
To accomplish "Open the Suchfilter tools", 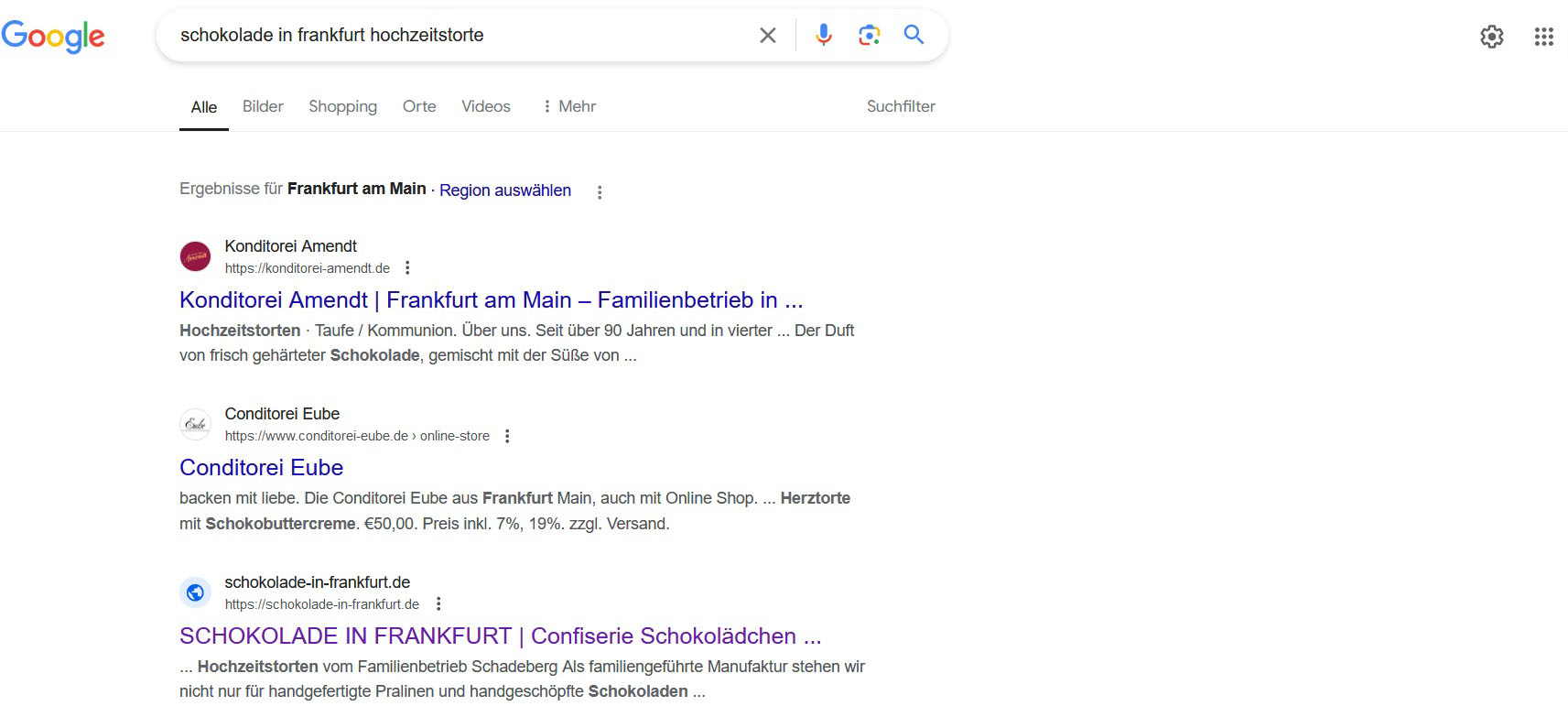I will pos(901,106).
